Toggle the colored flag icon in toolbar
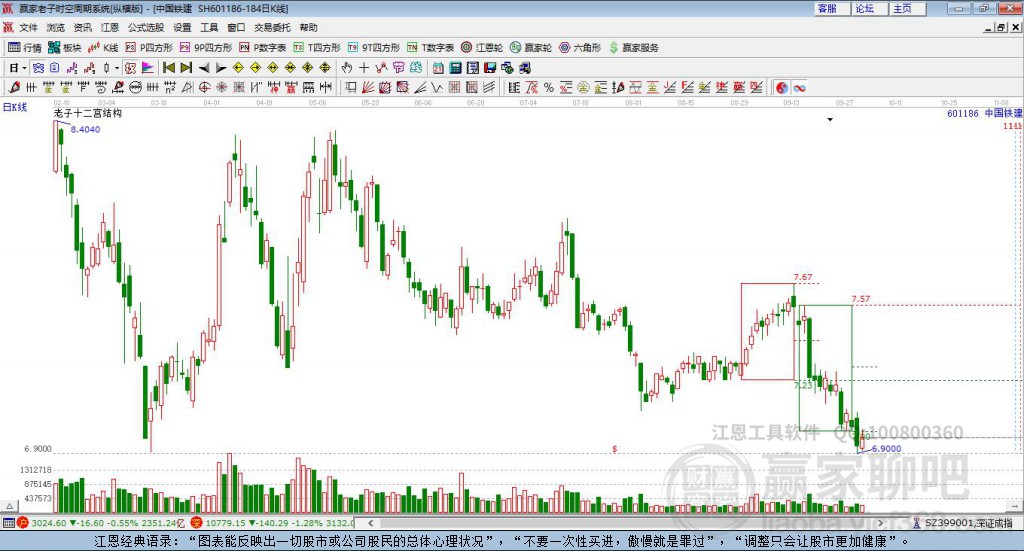This screenshot has width=1024, height=551. click(148, 68)
